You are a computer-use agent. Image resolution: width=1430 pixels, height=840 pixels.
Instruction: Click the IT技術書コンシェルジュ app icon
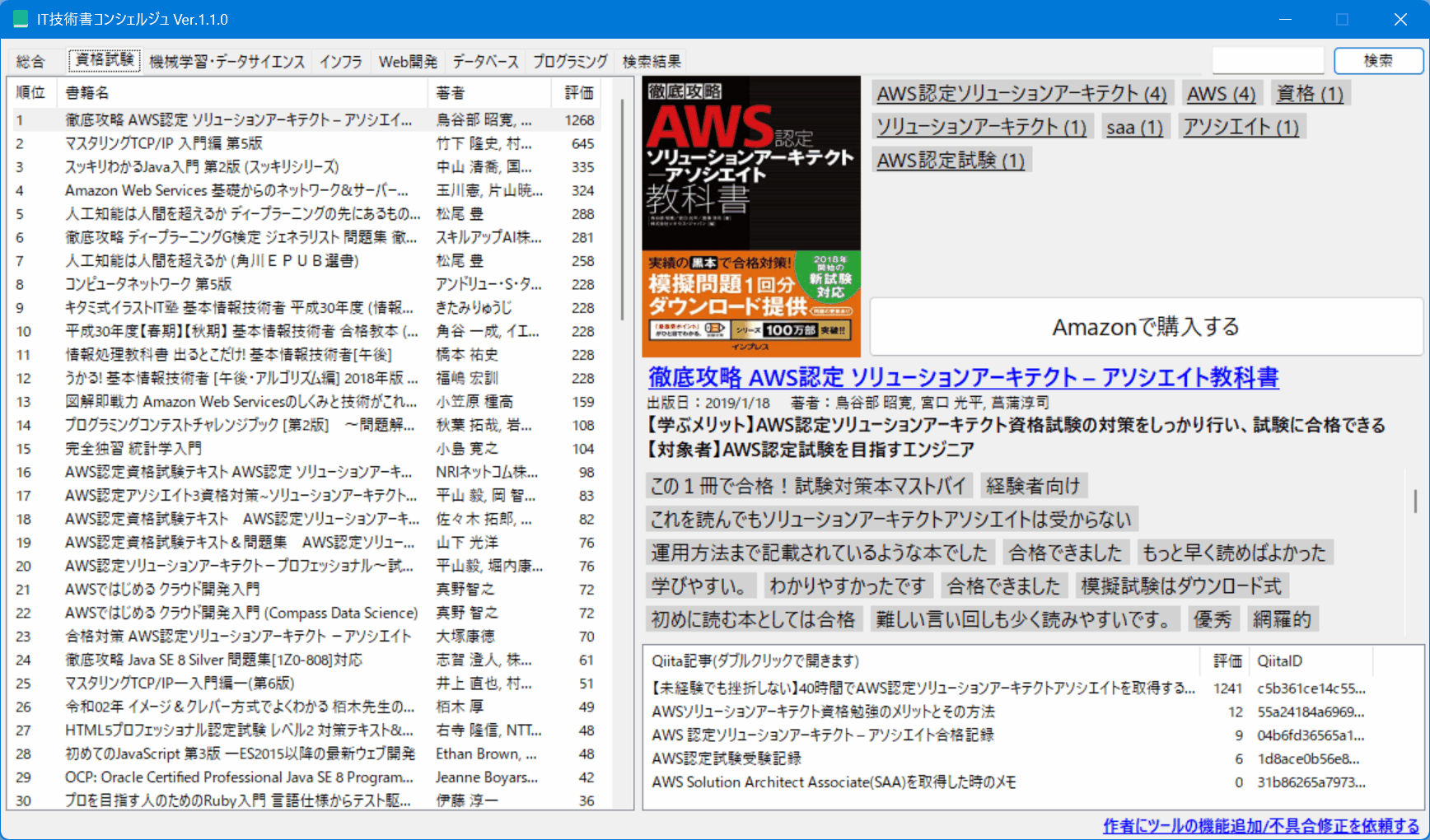point(21,19)
